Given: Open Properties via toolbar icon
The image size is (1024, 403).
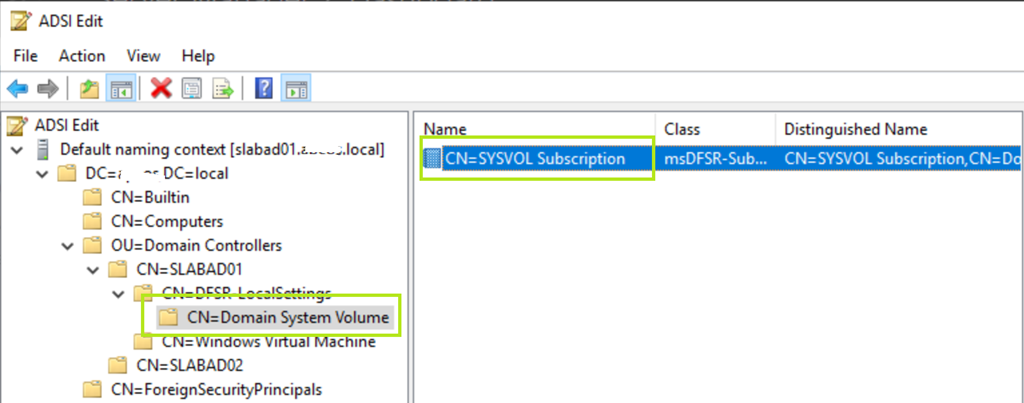Looking at the screenshot, I should 191,89.
